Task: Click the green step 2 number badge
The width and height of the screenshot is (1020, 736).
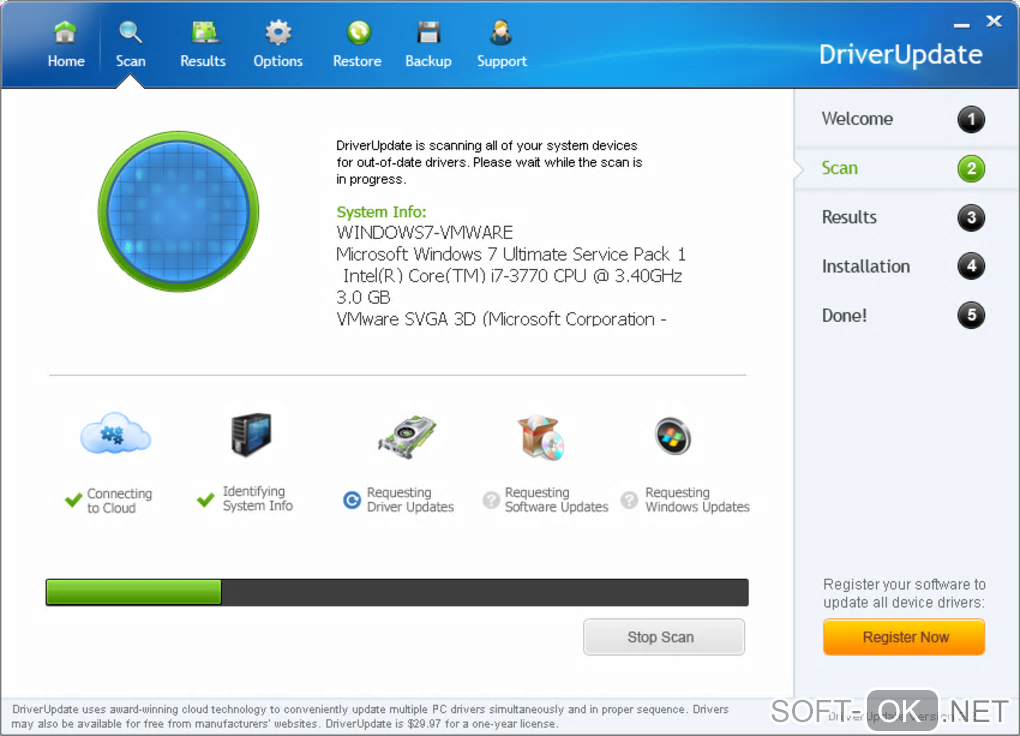Action: click(x=971, y=169)
